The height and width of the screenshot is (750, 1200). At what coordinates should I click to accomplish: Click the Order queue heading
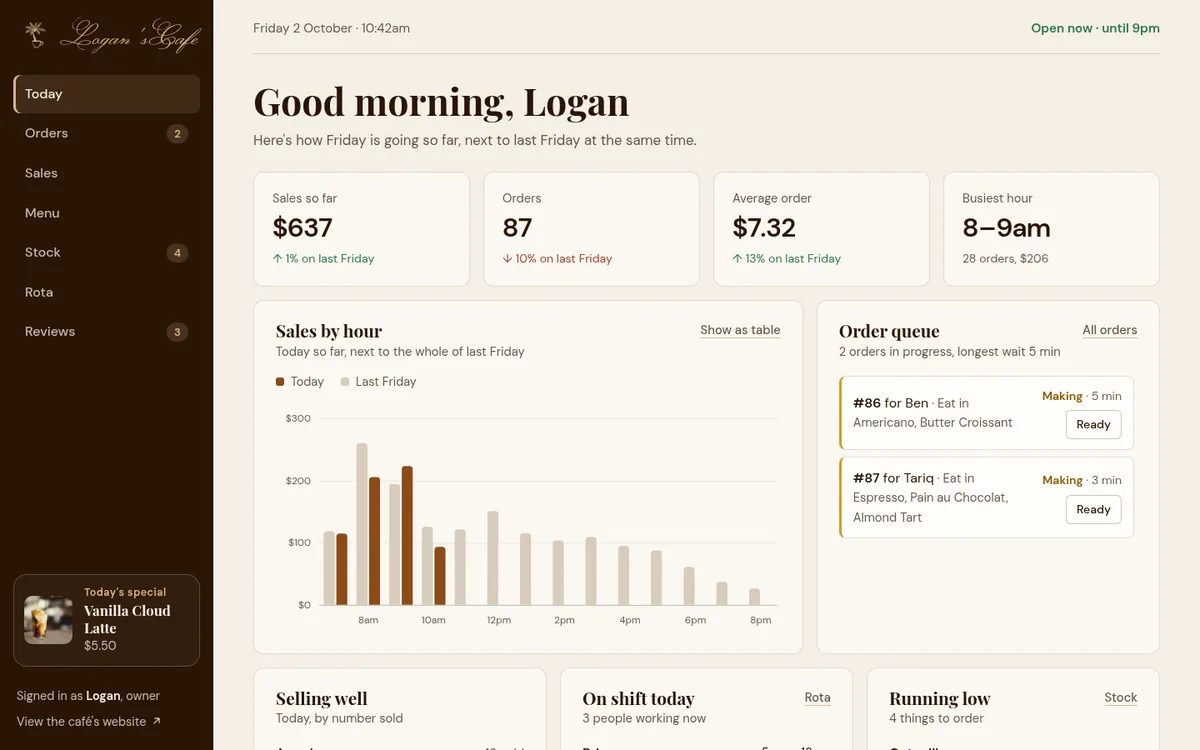pos(889,331)
